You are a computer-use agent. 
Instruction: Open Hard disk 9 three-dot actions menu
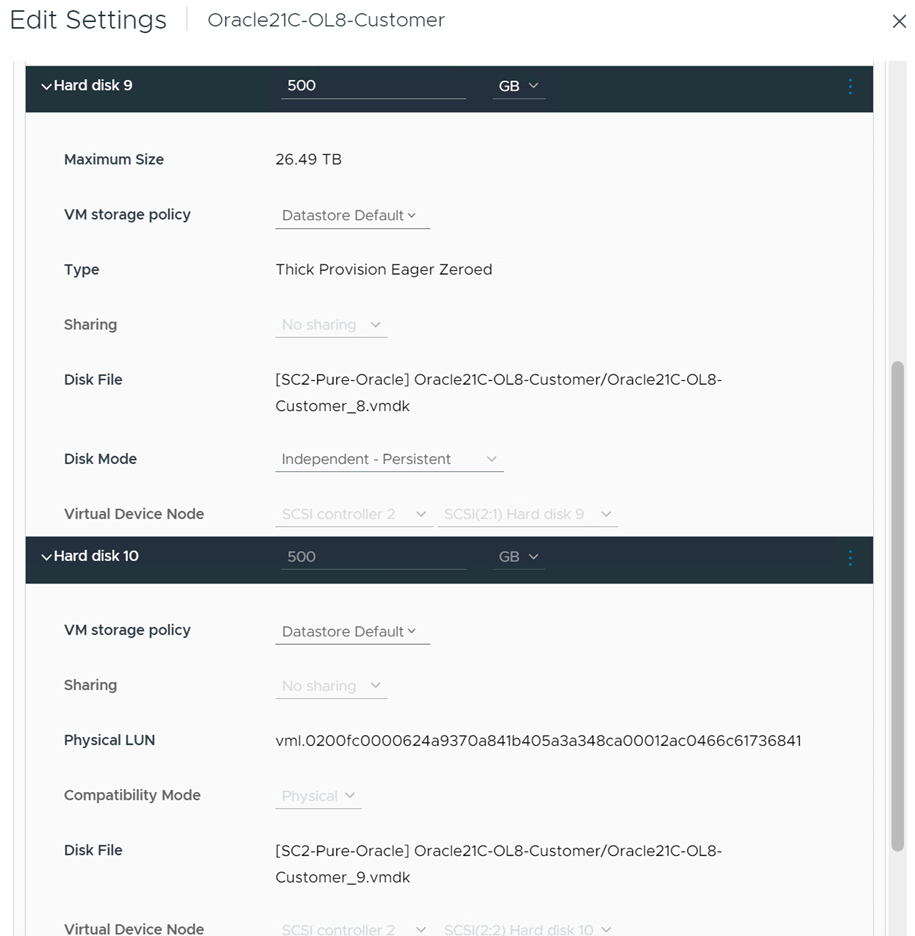pos(850,87)
